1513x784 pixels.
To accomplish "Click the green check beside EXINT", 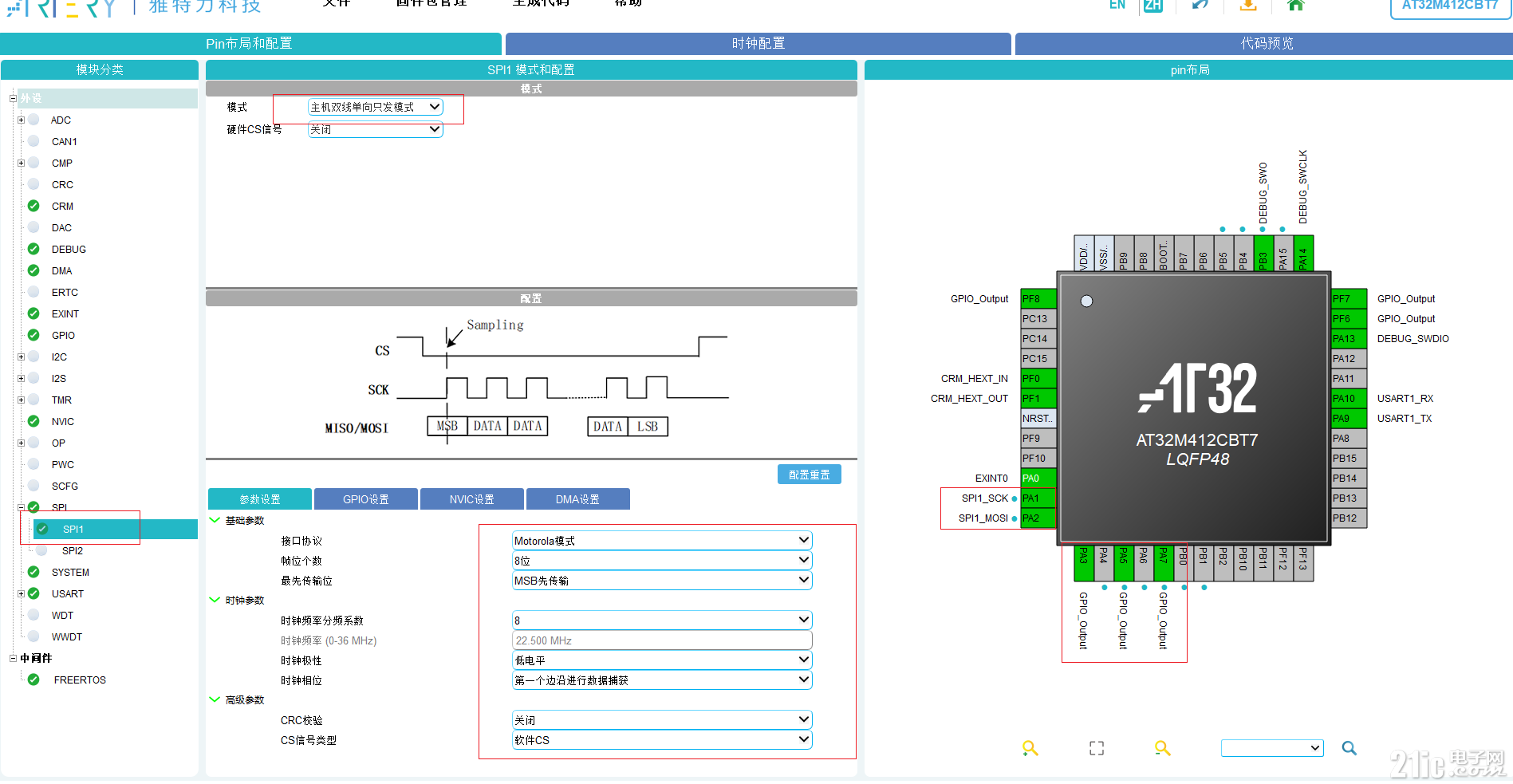I will pyautogui.click(x=33, y=313).
